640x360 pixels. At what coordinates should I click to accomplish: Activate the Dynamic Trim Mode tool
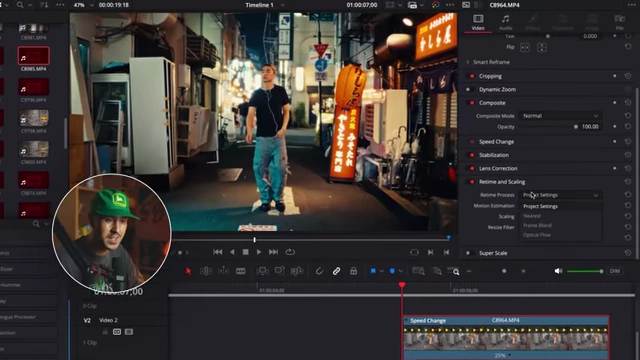tap(223, 271)
